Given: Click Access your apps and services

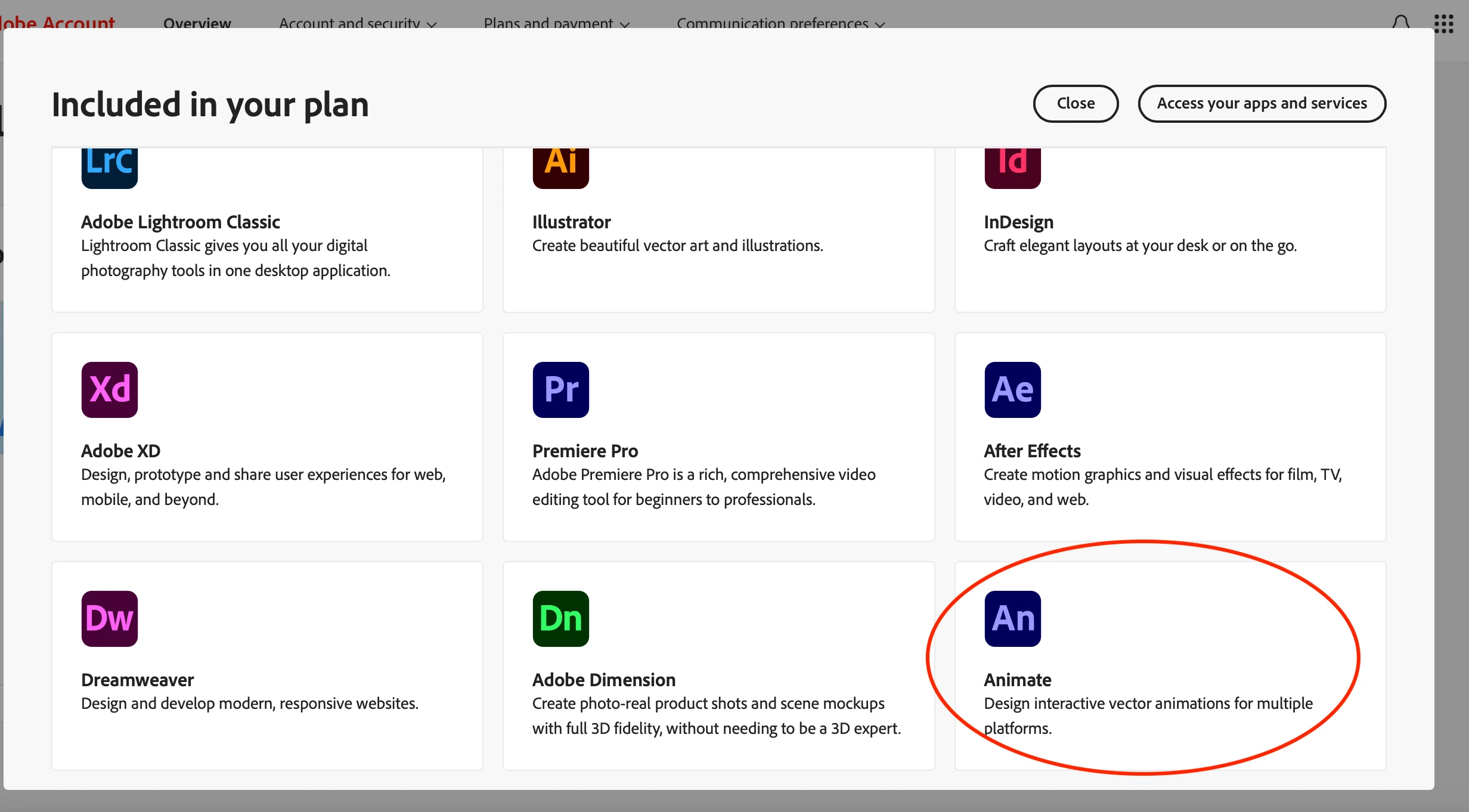Looking at the screenshot, I should point(1262,104).
